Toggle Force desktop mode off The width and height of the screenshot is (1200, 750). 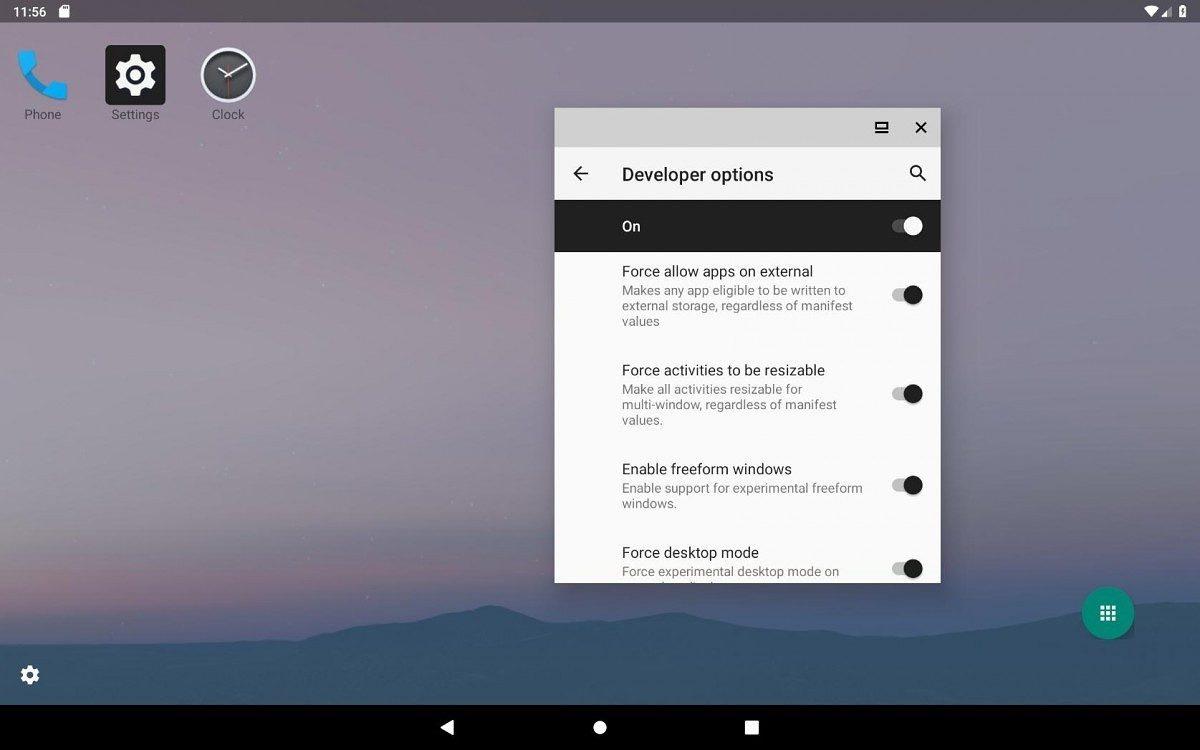(908, 568)
